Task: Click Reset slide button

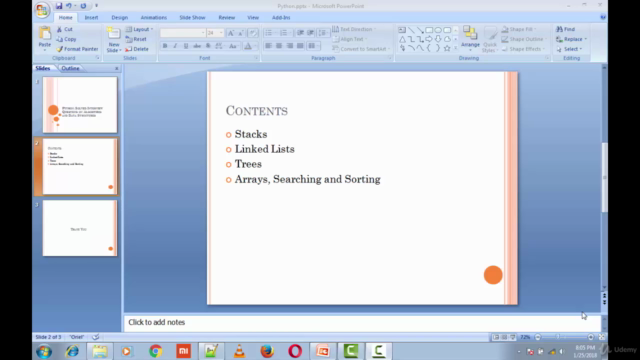Action: [x=136, y=39]
